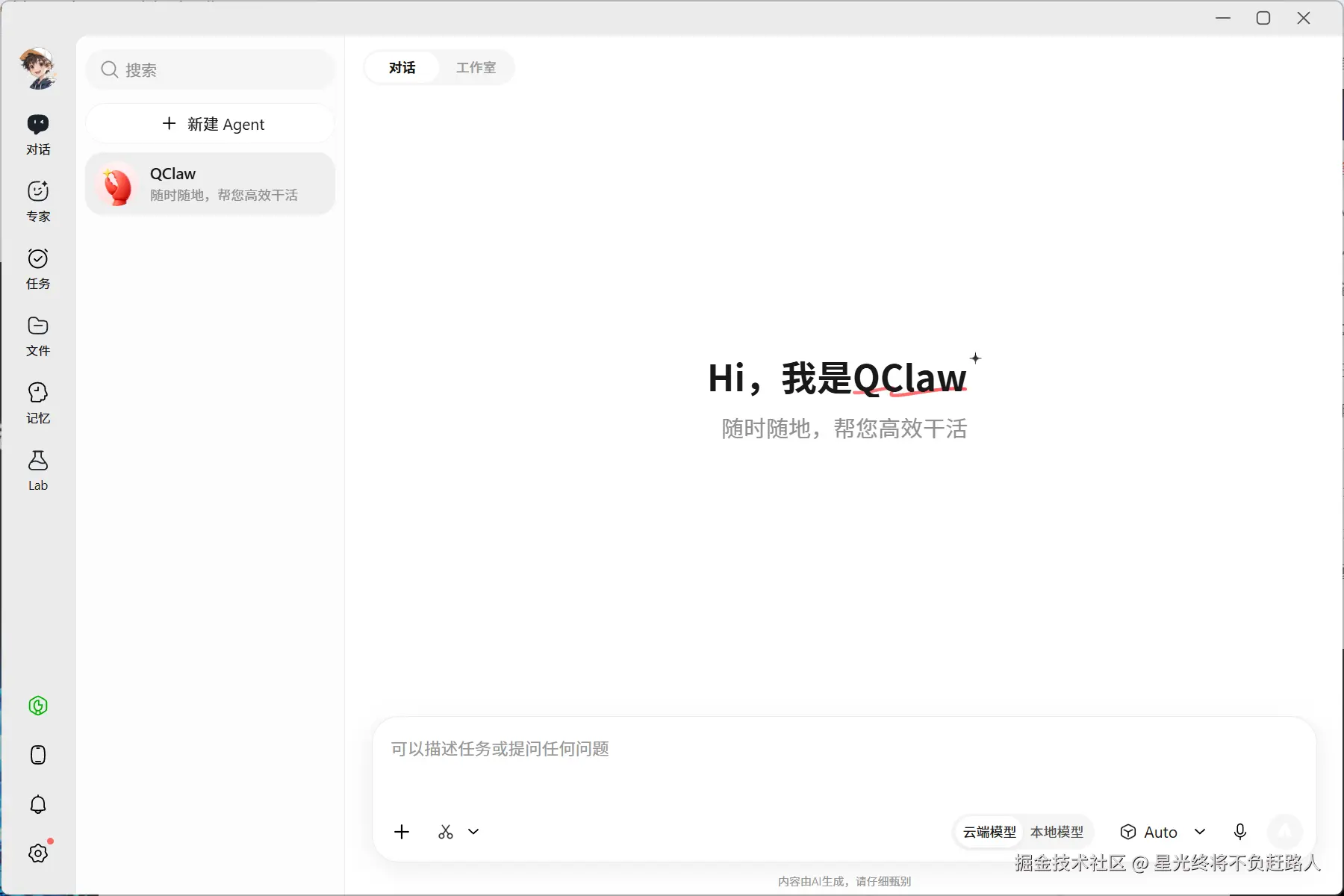
Task: Click the '内容由AI生成，请仔细甄别' notice
Action: [844, 881]
